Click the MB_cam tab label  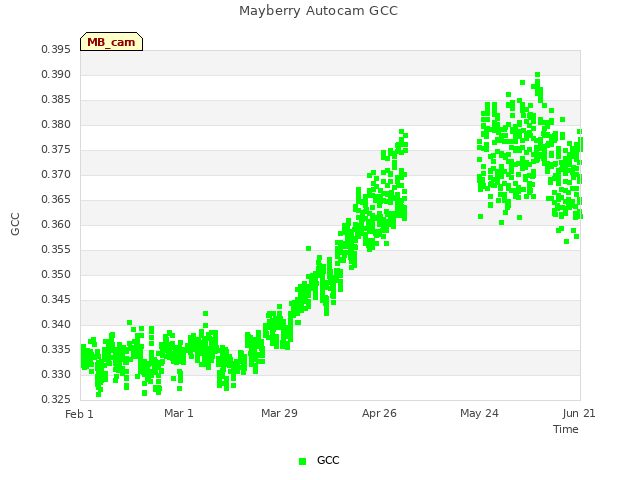pyautogui.click(x=111, y=42)
